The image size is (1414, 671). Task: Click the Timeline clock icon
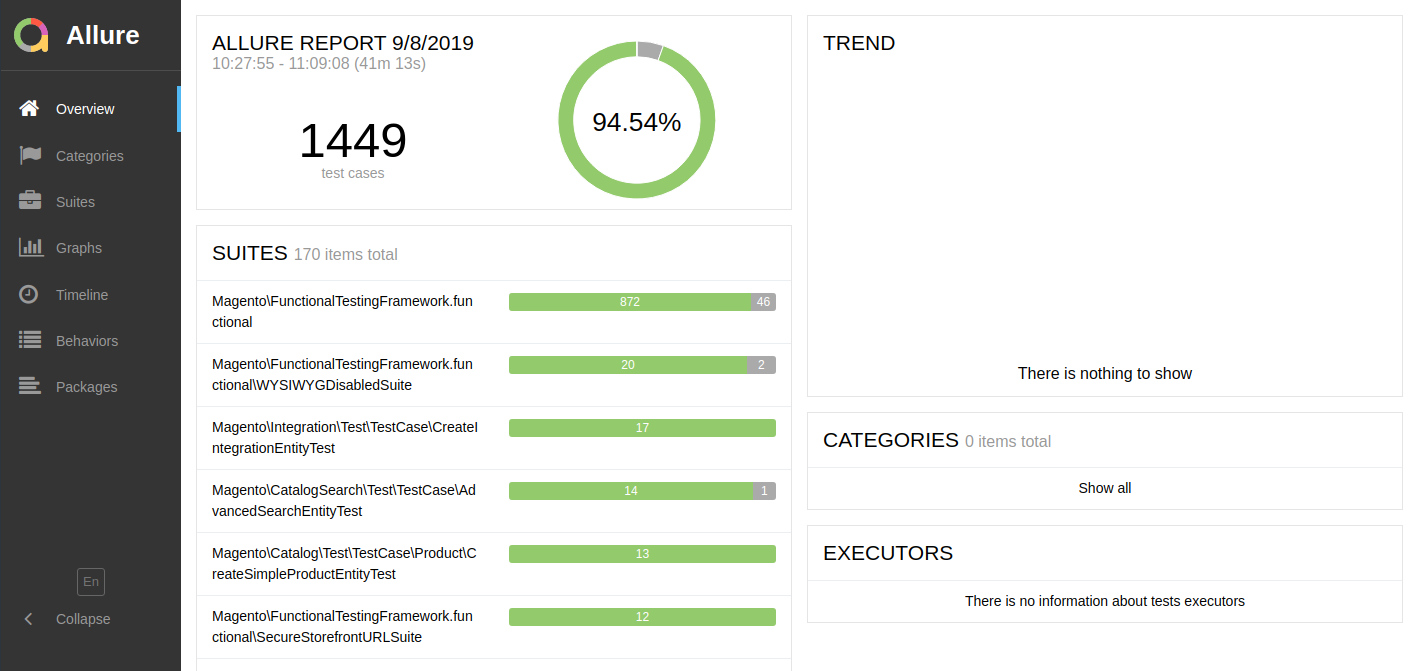tap(30, 294)
